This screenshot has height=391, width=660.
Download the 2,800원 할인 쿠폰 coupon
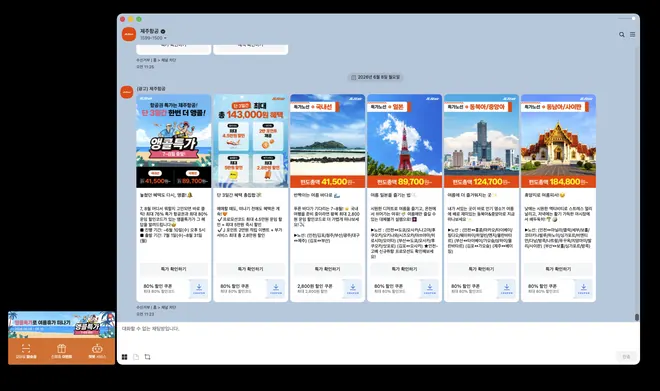click(353, 289)
